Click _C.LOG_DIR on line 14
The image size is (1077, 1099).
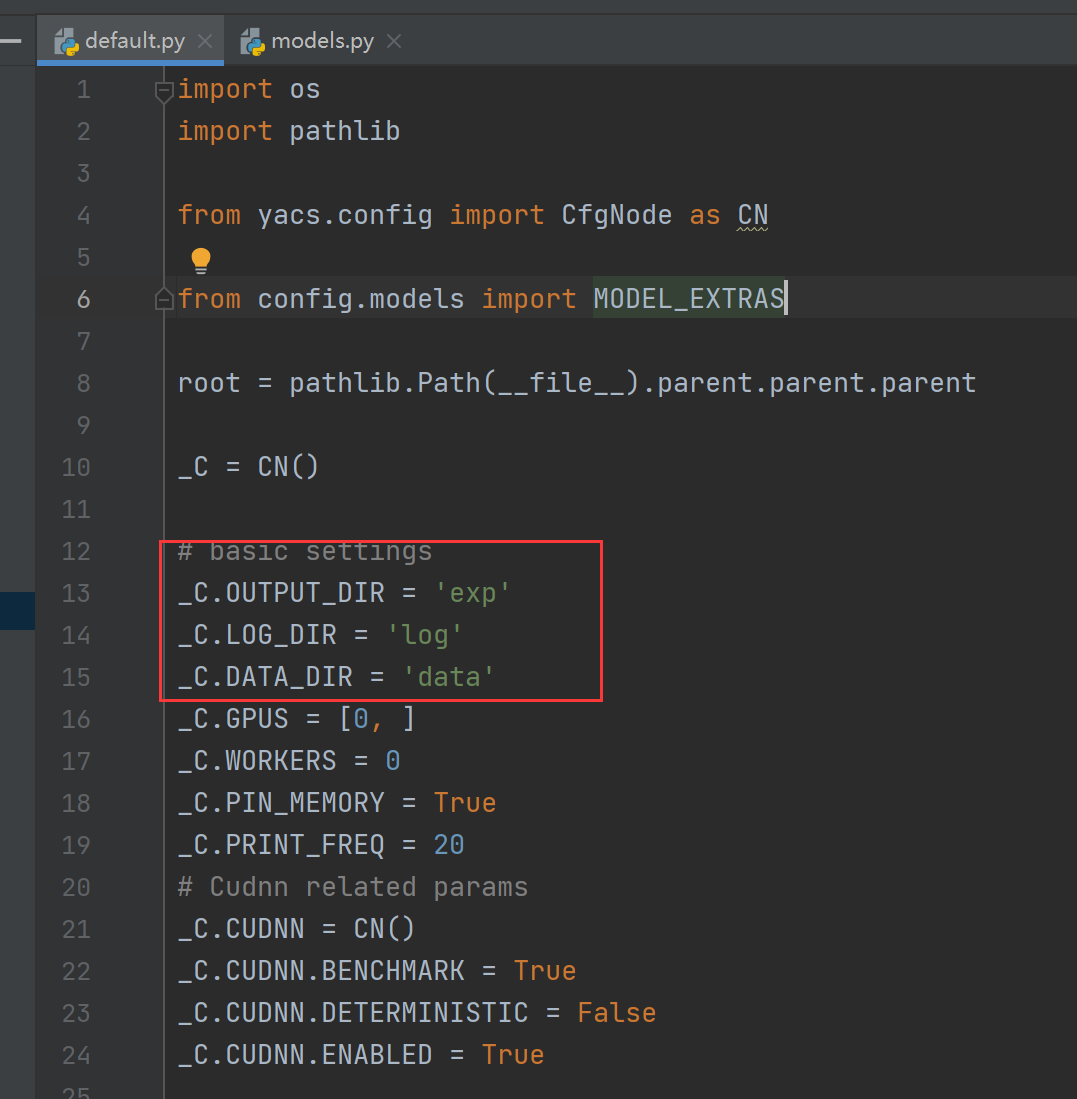pos(257,636)
